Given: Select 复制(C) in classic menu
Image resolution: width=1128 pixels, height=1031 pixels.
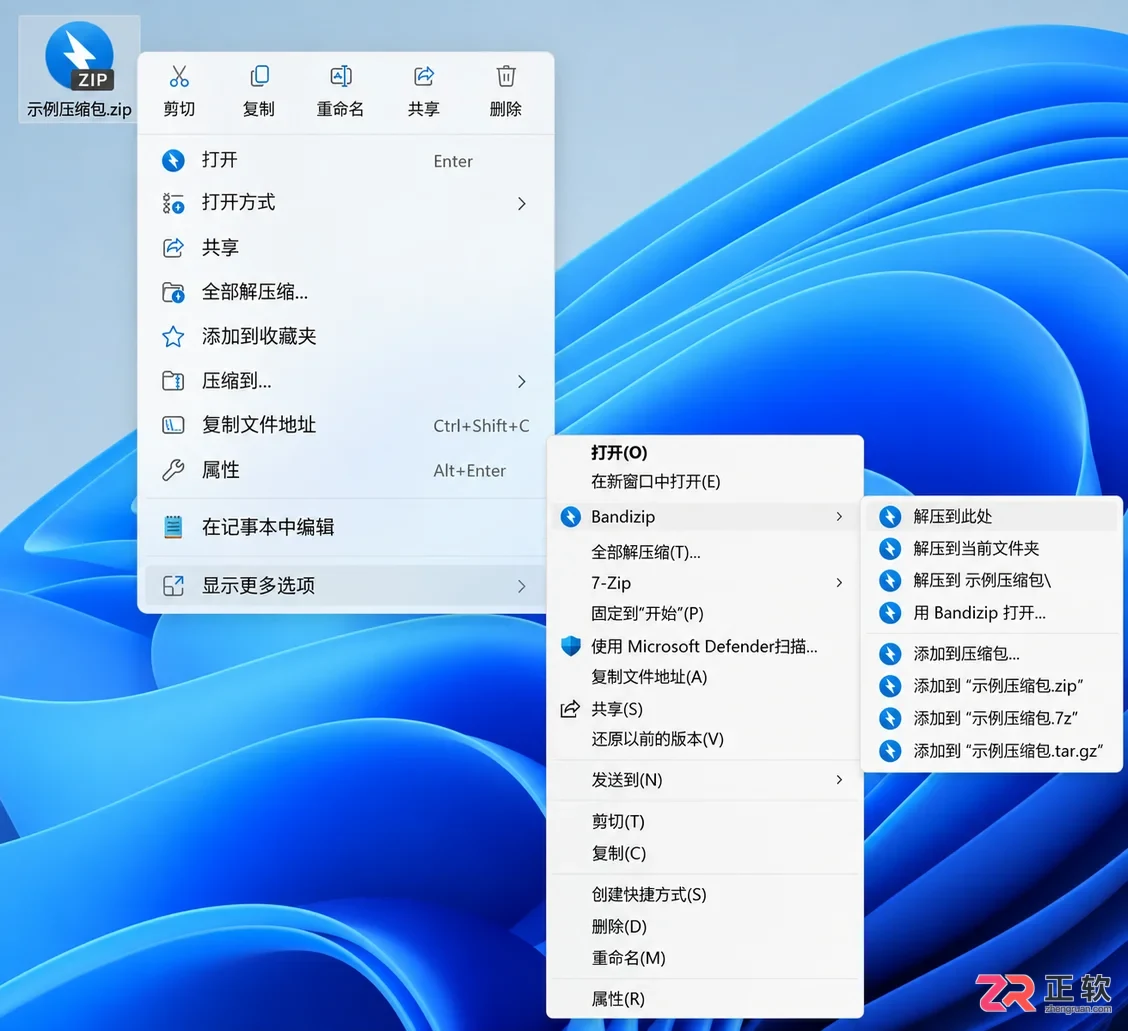Looking at the screenshot, I should pos(705,853).
